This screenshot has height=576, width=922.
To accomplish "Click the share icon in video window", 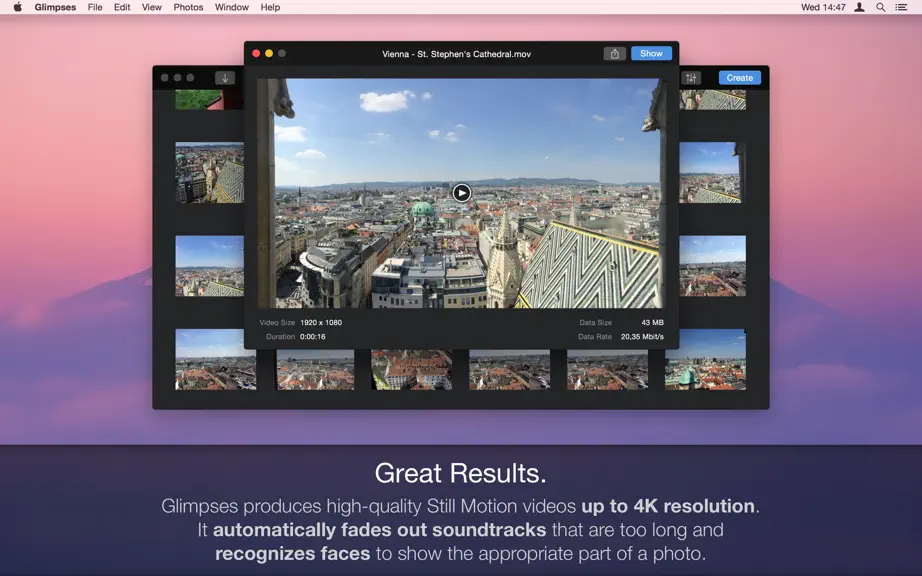I will click(614, 53).
